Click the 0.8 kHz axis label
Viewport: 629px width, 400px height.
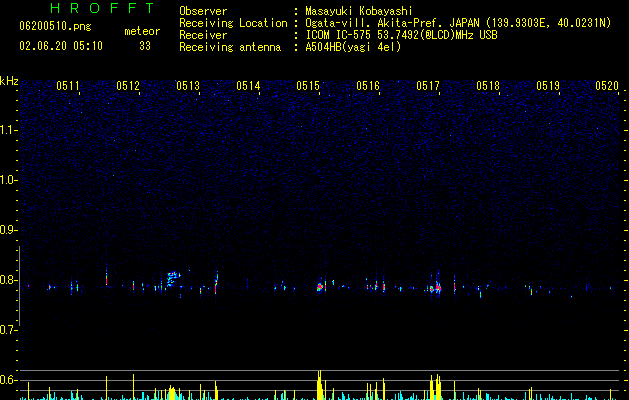9,280
